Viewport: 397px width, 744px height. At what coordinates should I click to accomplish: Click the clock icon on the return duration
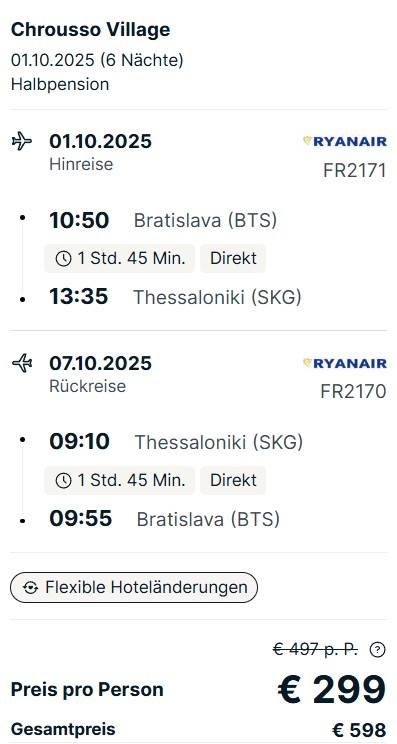click(64, 481)
